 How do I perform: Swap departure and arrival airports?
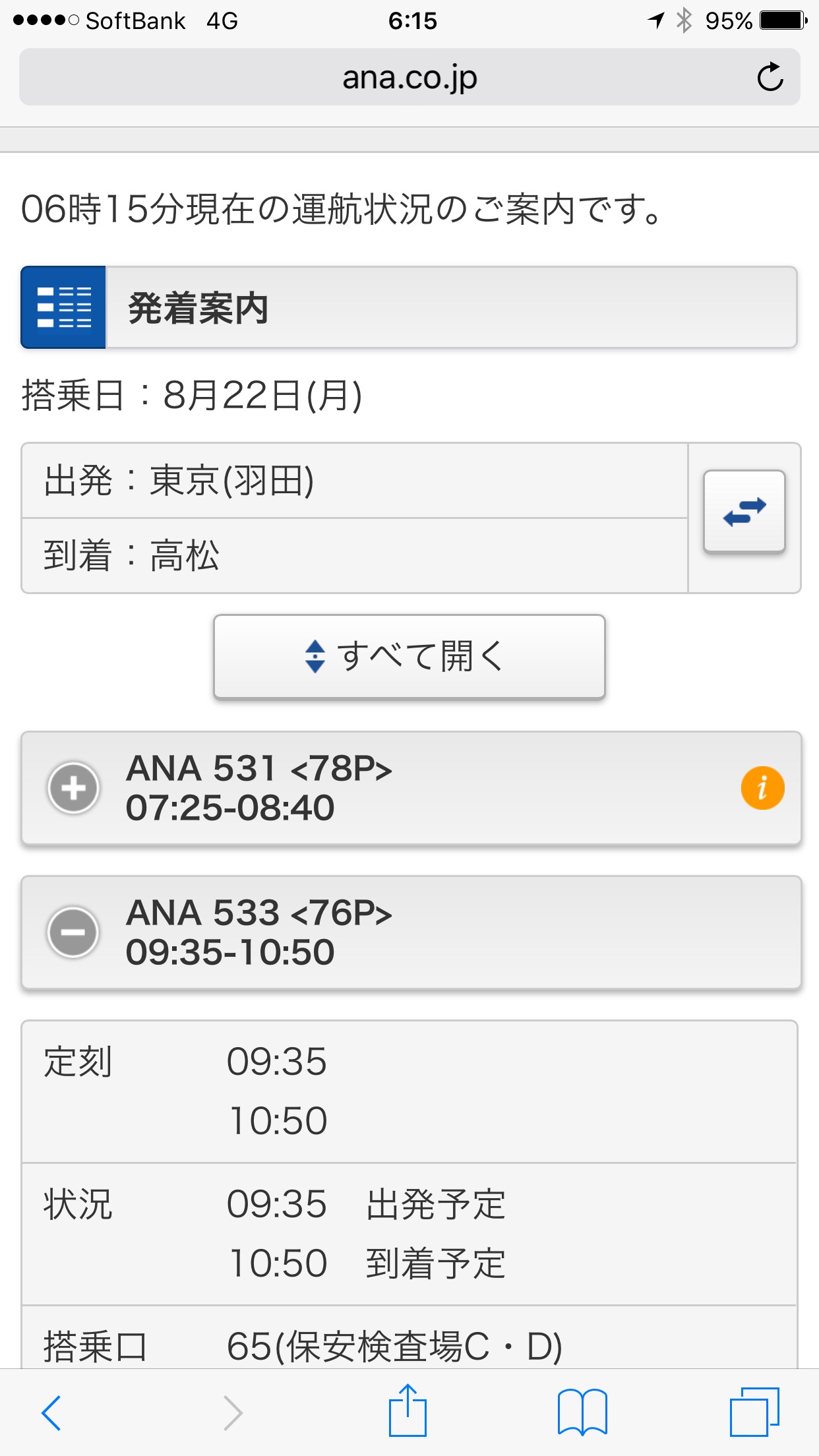click(744, 511)
